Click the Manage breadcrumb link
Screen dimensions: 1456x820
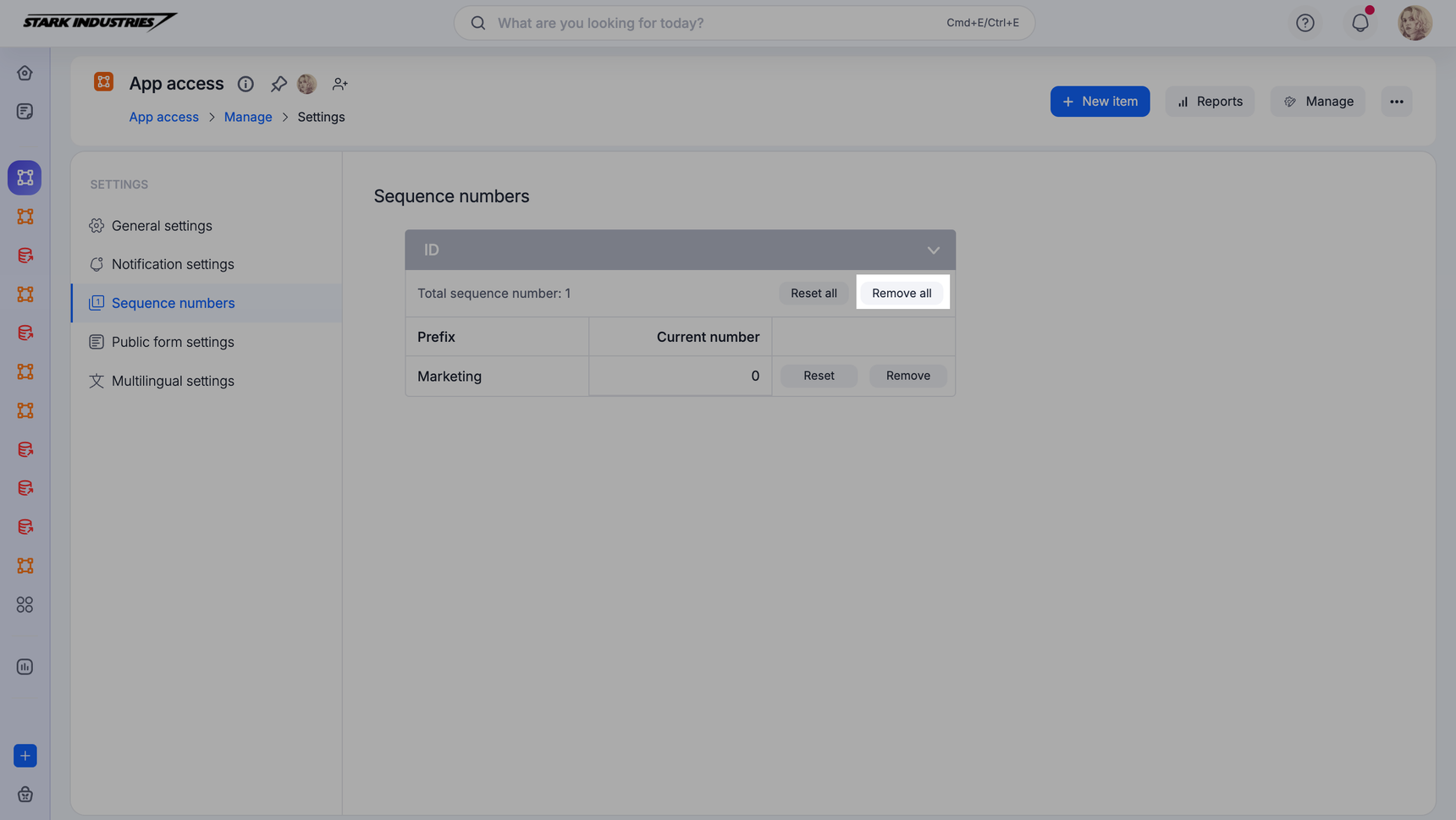click(x=248, y=117)
